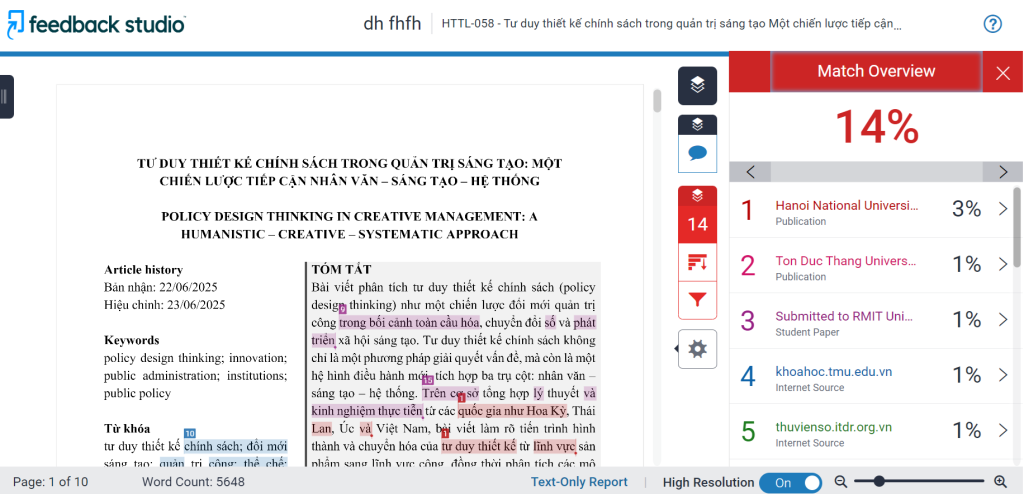Go to next match arrow
Image resolution: width=1024 pixels, height=494 pixels.
click(1003, 172)
